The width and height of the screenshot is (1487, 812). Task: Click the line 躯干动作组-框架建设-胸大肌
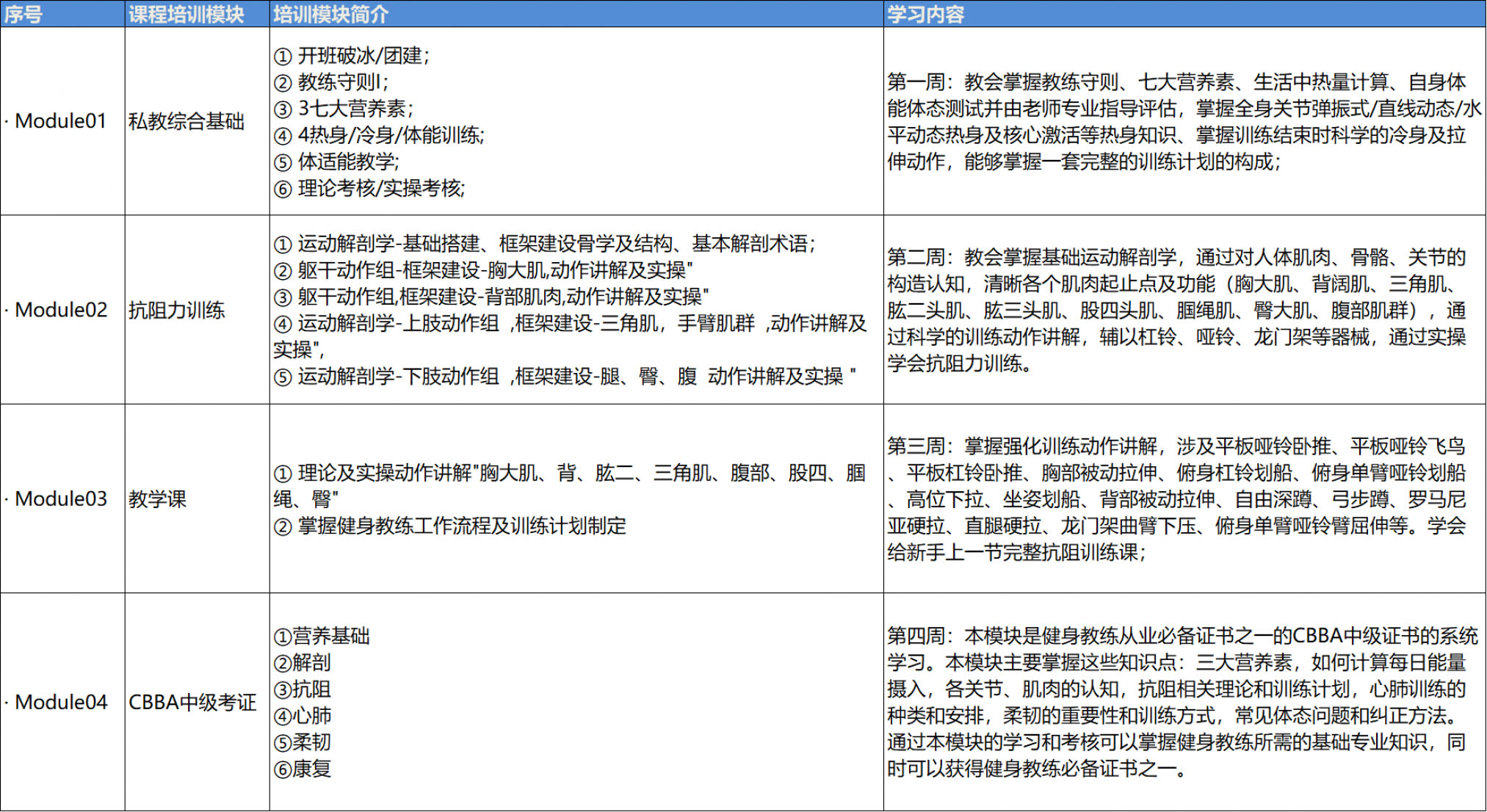(x=483, y=270)
